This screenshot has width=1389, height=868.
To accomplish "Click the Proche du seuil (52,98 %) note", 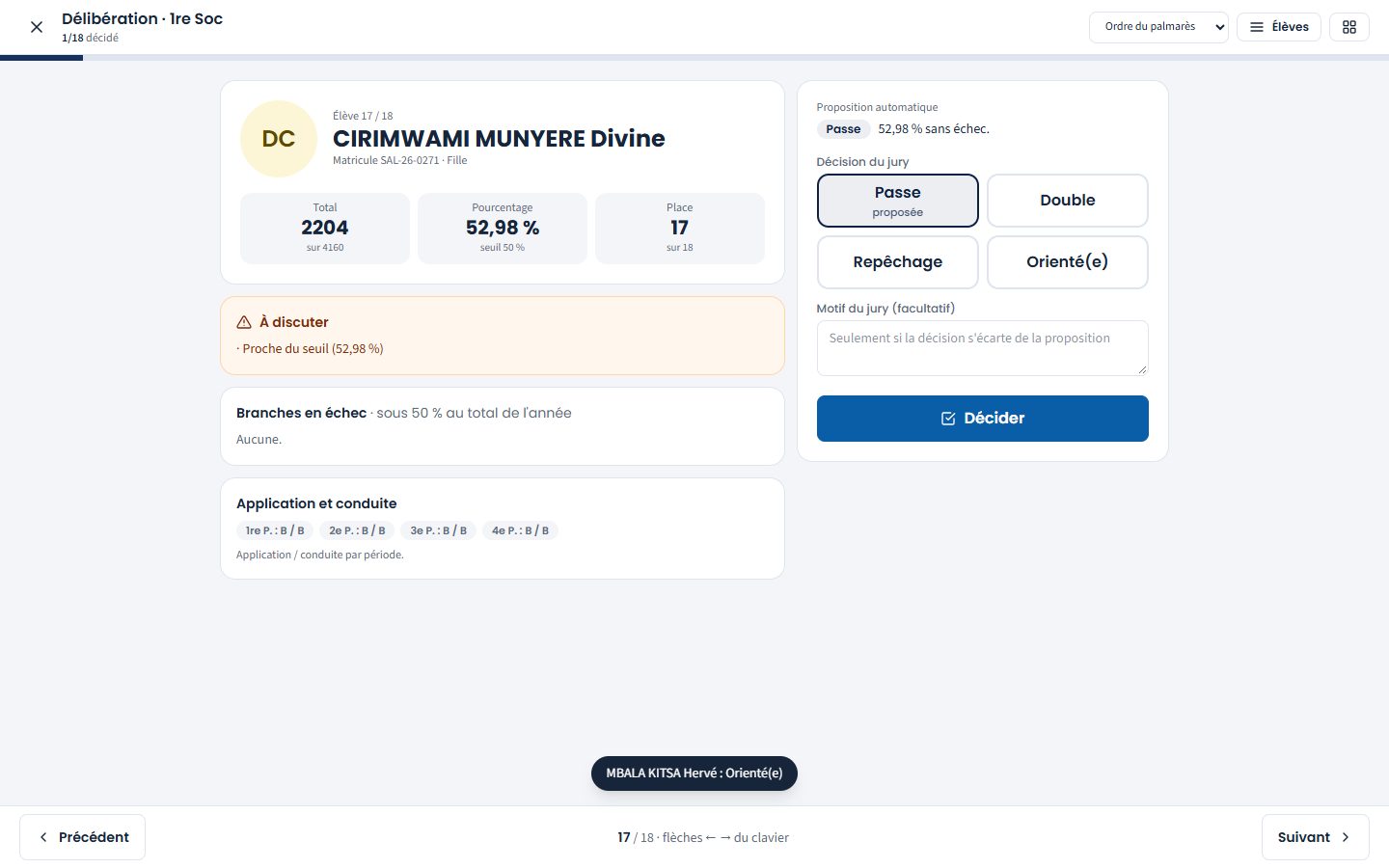I will (310, 349).
